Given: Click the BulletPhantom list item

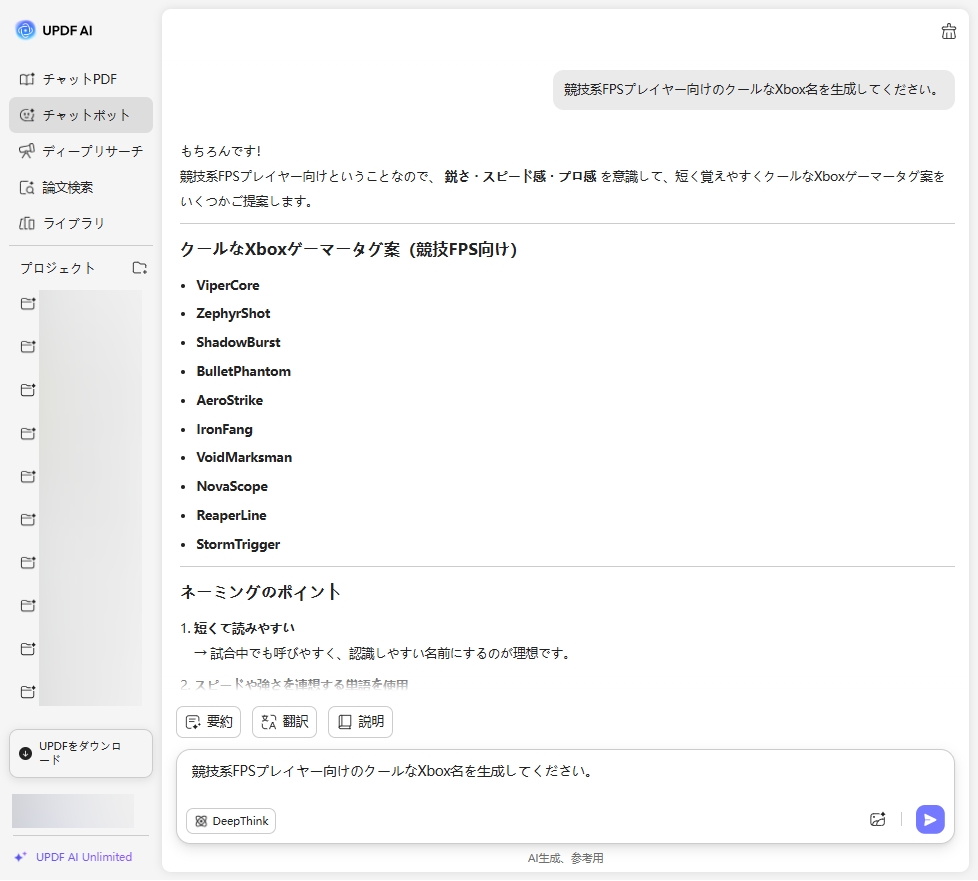Looking at the screenshot, I should pos(243,372).
